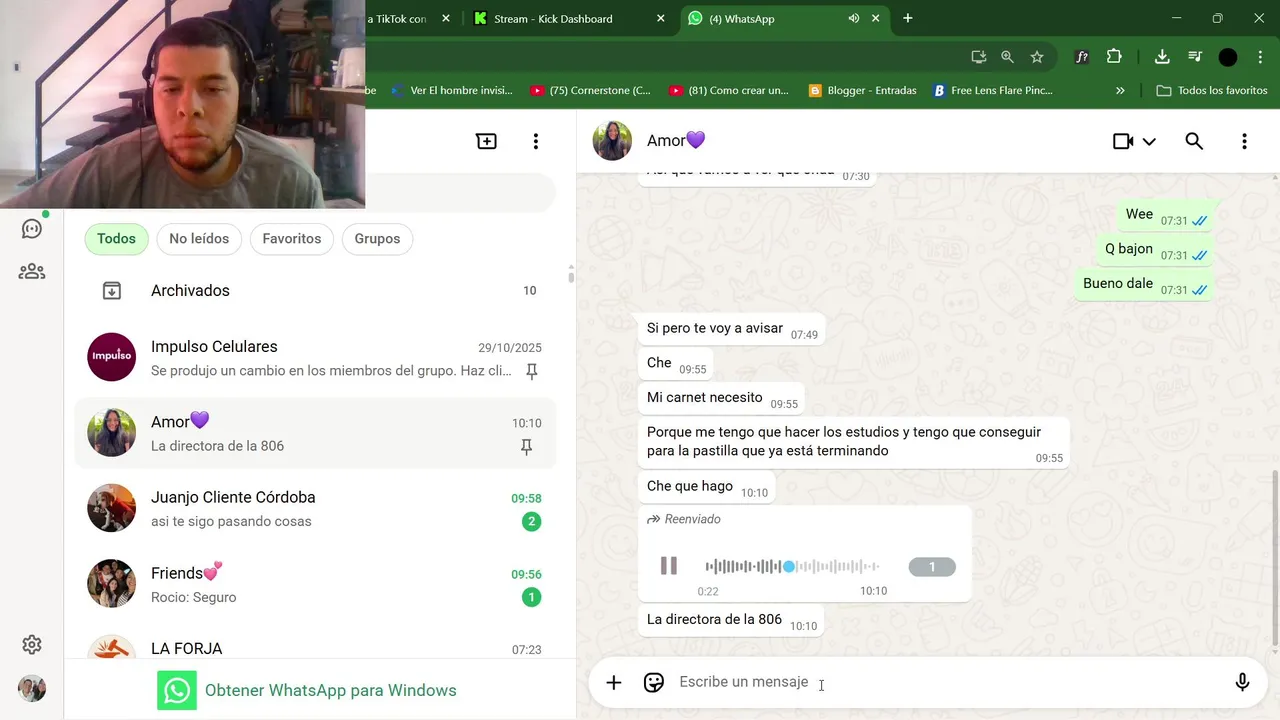This screenshot has height=720, width=1280.
Task: Change voice message playback speed 1x
Action: (x=932, y=567)
